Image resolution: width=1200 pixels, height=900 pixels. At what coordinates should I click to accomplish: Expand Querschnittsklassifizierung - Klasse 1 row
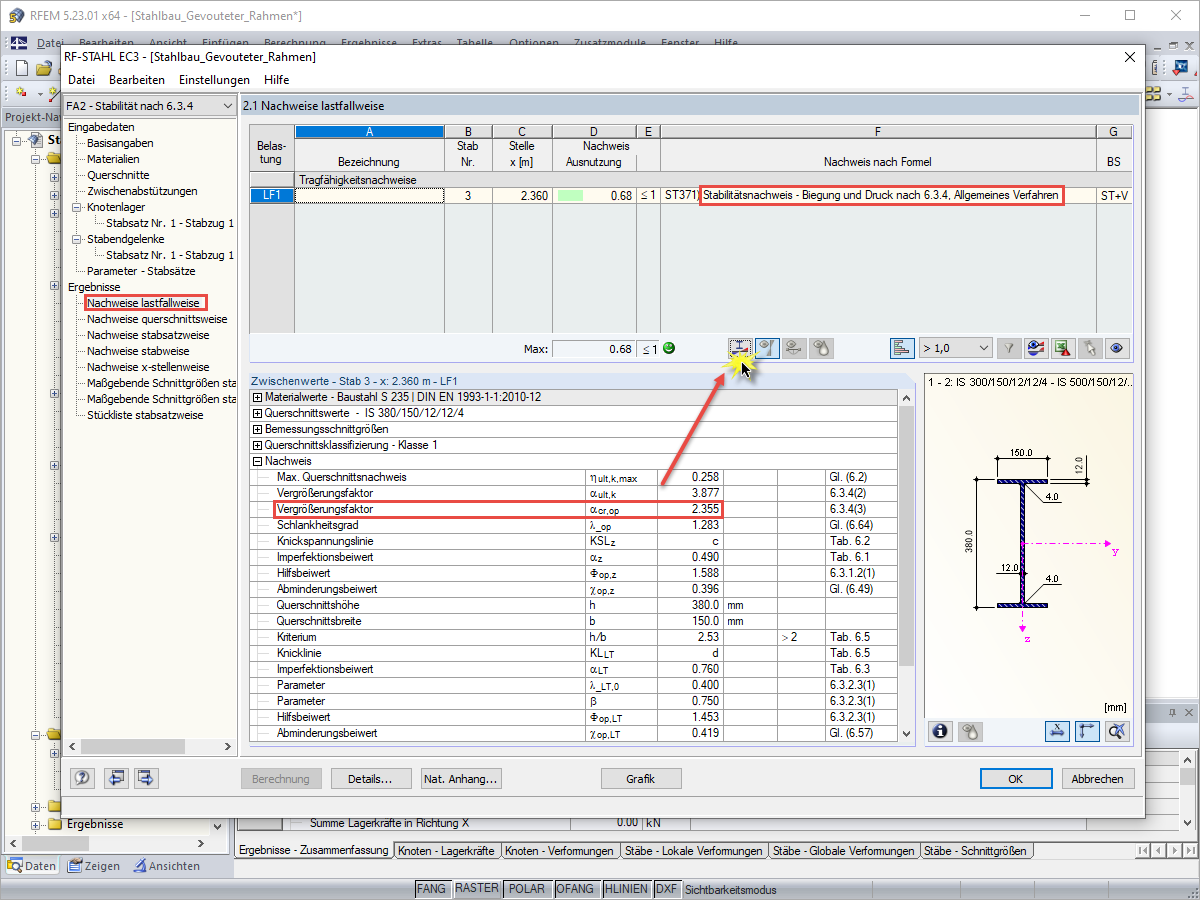pyautogui.click(x=257, y=445)
